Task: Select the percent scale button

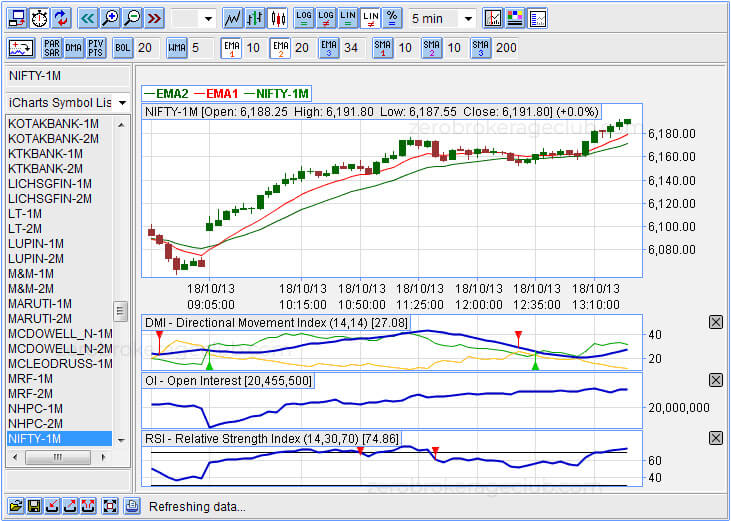Action: (x=393, y=19)
